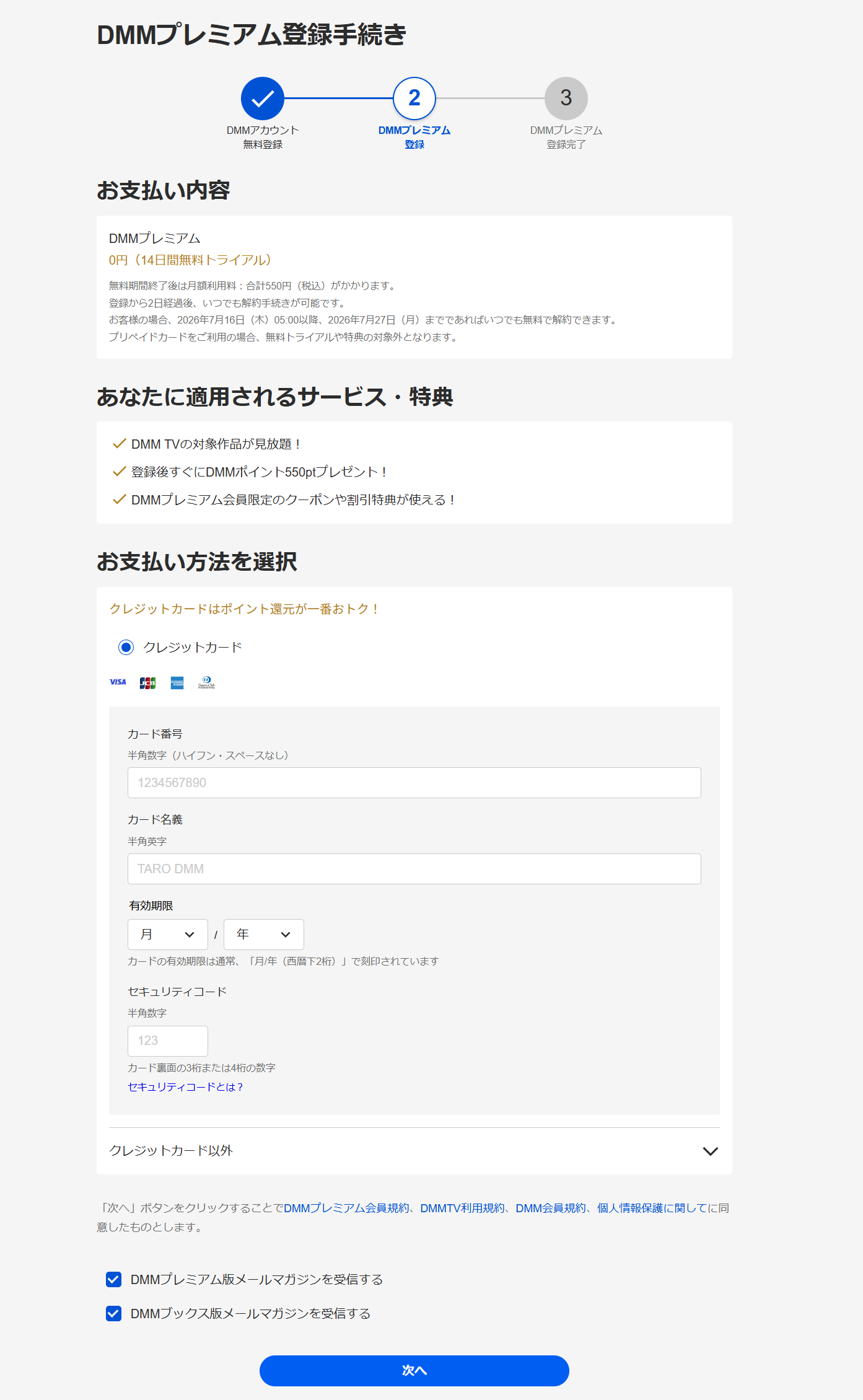Click the クレジットカードはポイント還元が一番おトク！ text

(245, 609)
